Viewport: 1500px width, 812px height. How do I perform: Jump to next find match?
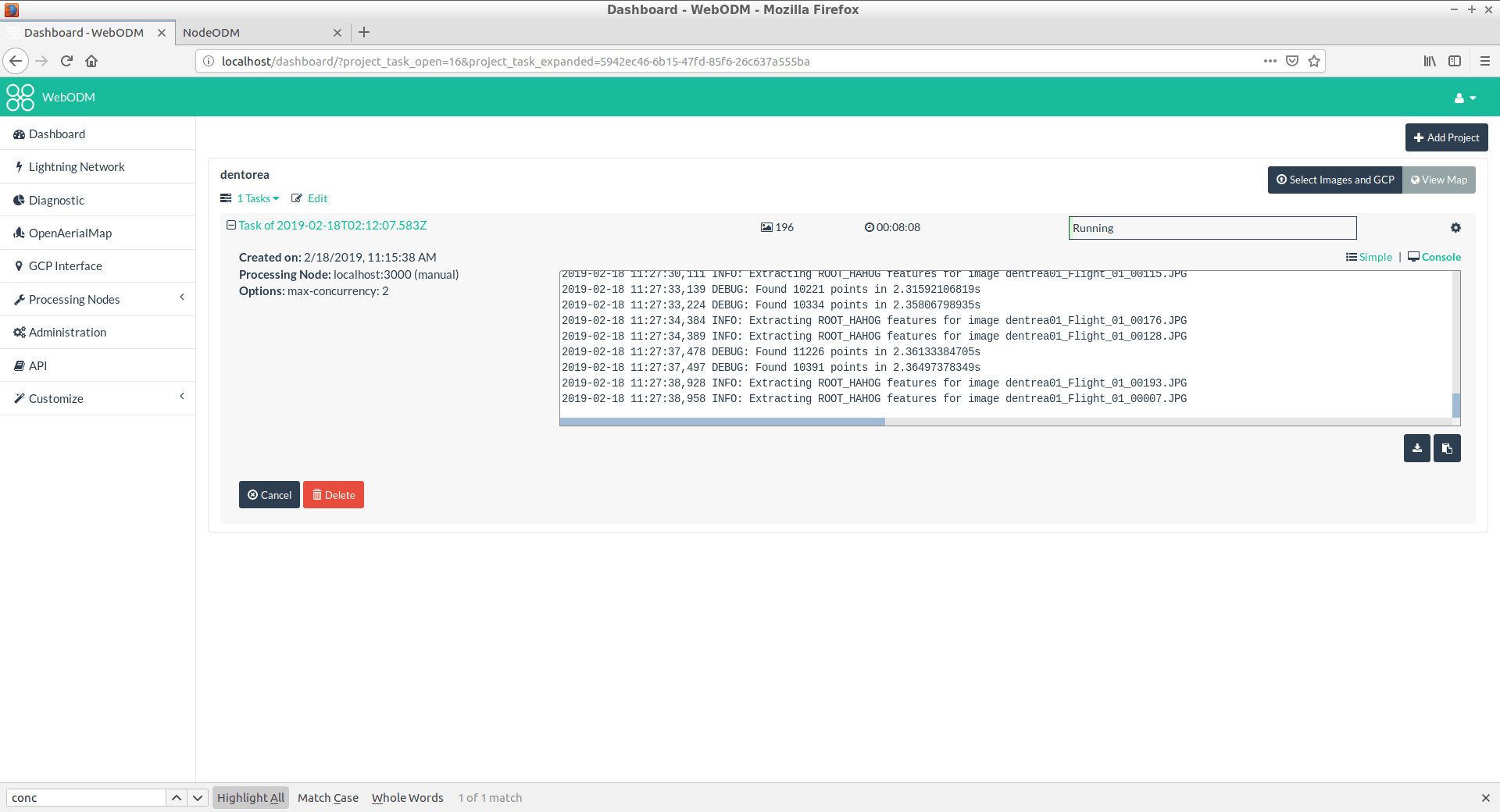(198, 798)
